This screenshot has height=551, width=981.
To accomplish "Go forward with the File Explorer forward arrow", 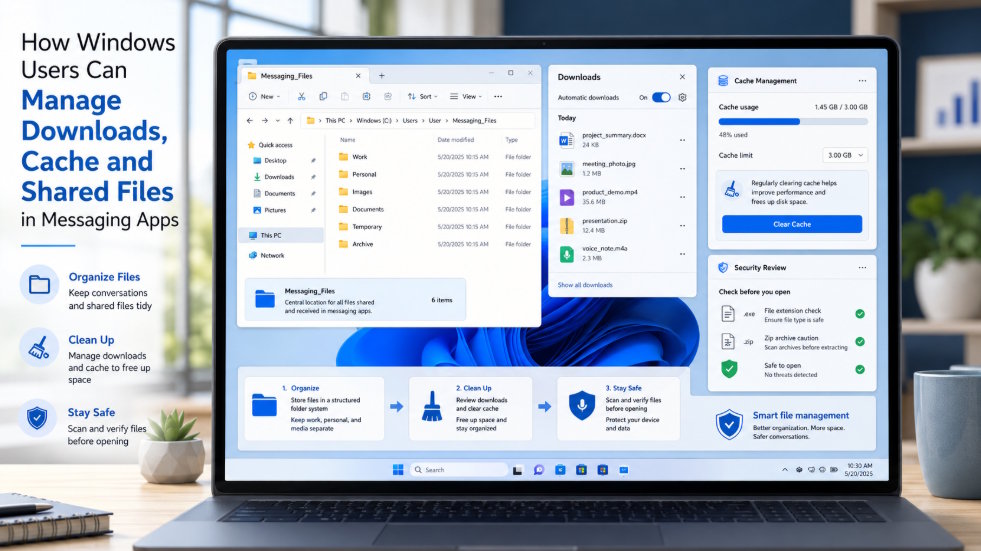I will pos(265,120).
